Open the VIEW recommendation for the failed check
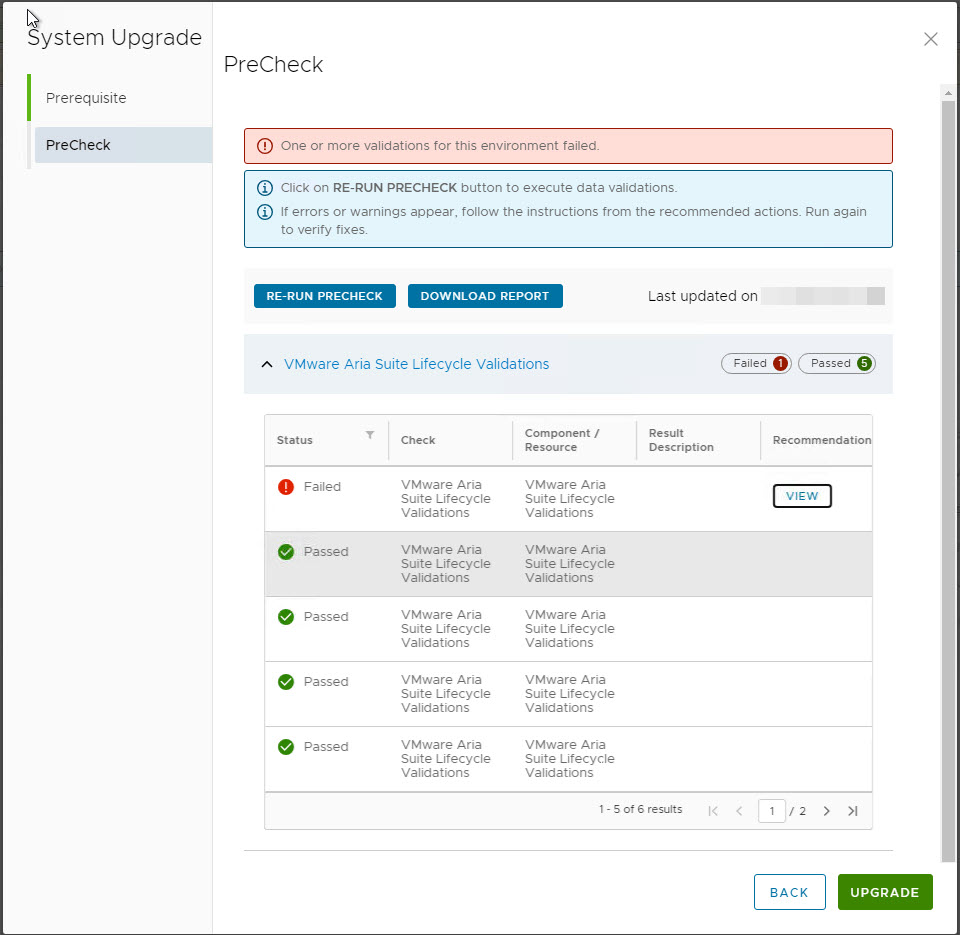Viewport: 960px width, 935px height. click(802, 495)
